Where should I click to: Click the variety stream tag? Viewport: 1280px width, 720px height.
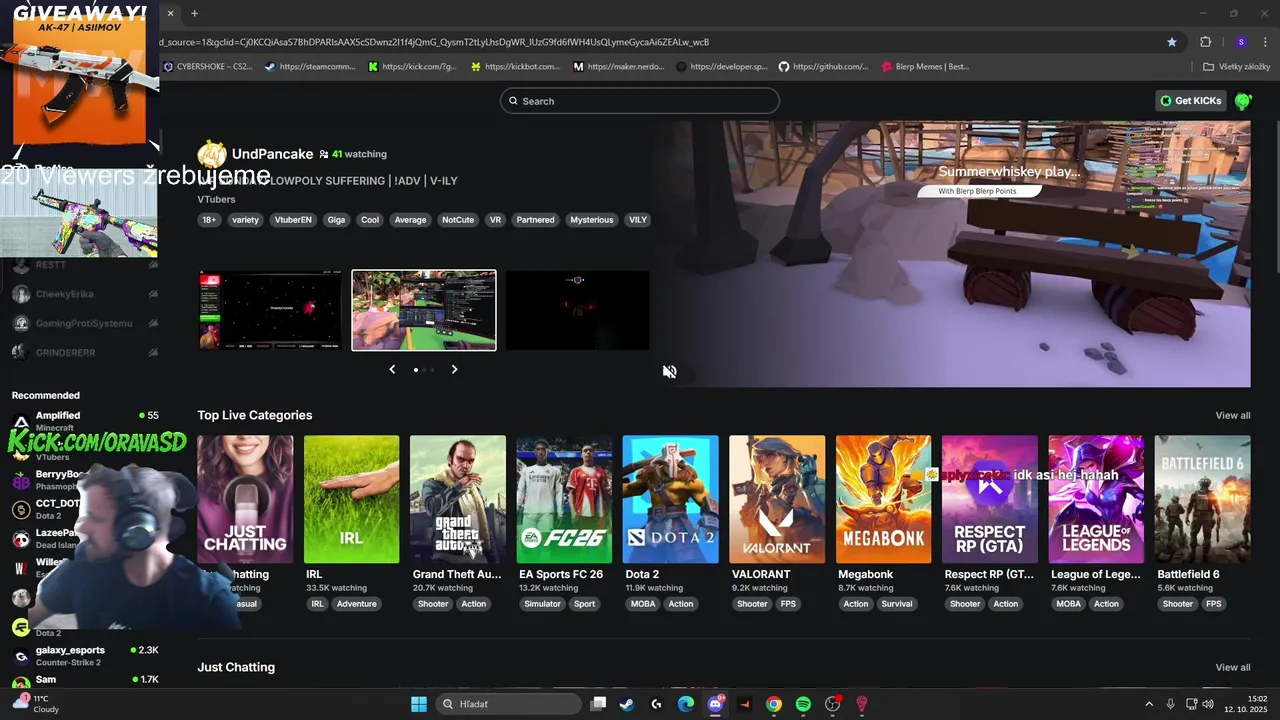tap(245, 220)
